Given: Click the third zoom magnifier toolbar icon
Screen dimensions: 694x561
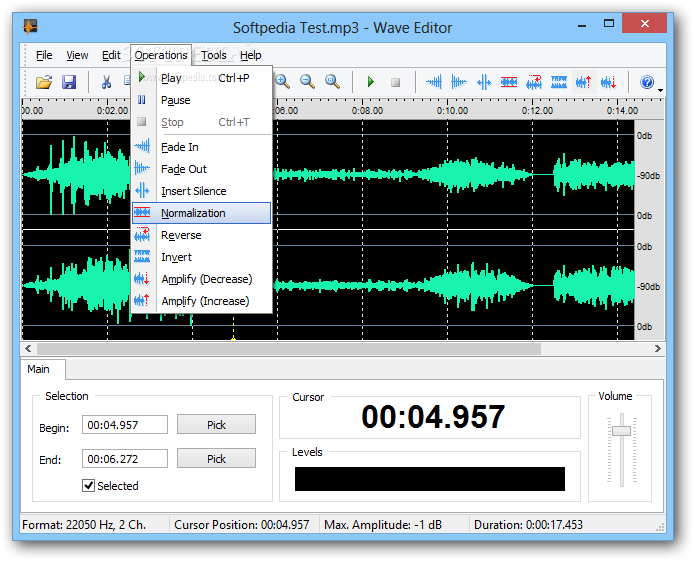Looking at the screenshot, I should tap(332, 82).
